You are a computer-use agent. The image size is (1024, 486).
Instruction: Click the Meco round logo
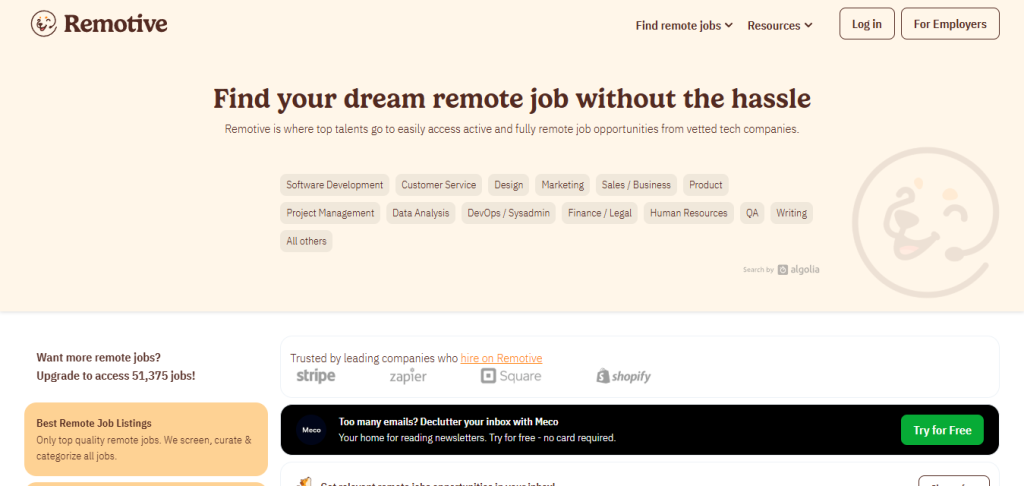(311, 430)
